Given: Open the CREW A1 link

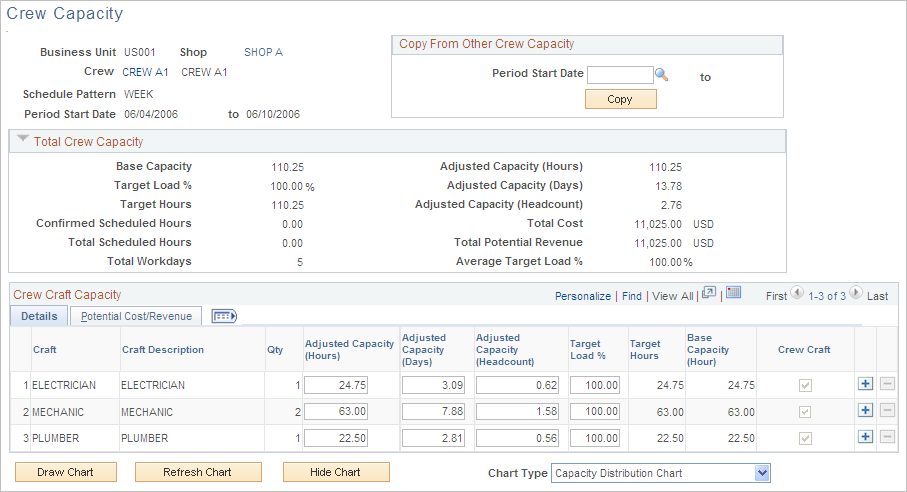Looking at the screenshot, I should click(x=145, y=72).
